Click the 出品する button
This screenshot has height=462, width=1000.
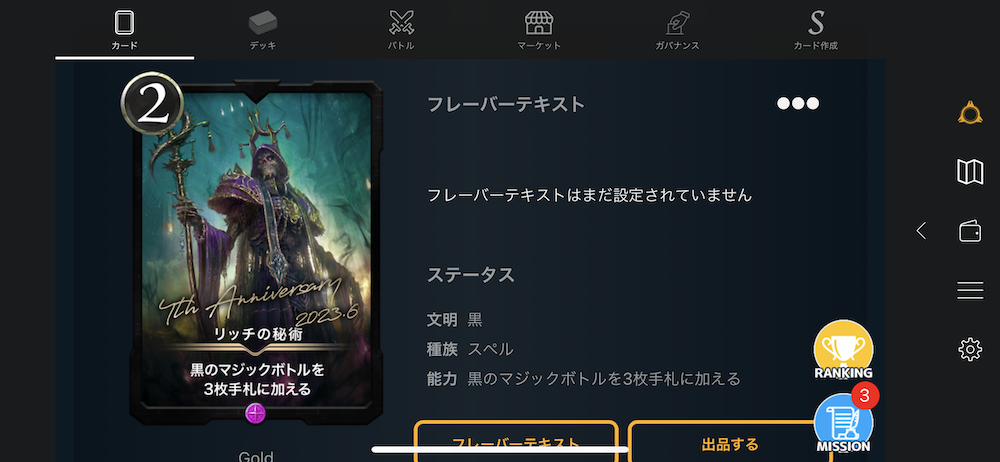point(730,441)
